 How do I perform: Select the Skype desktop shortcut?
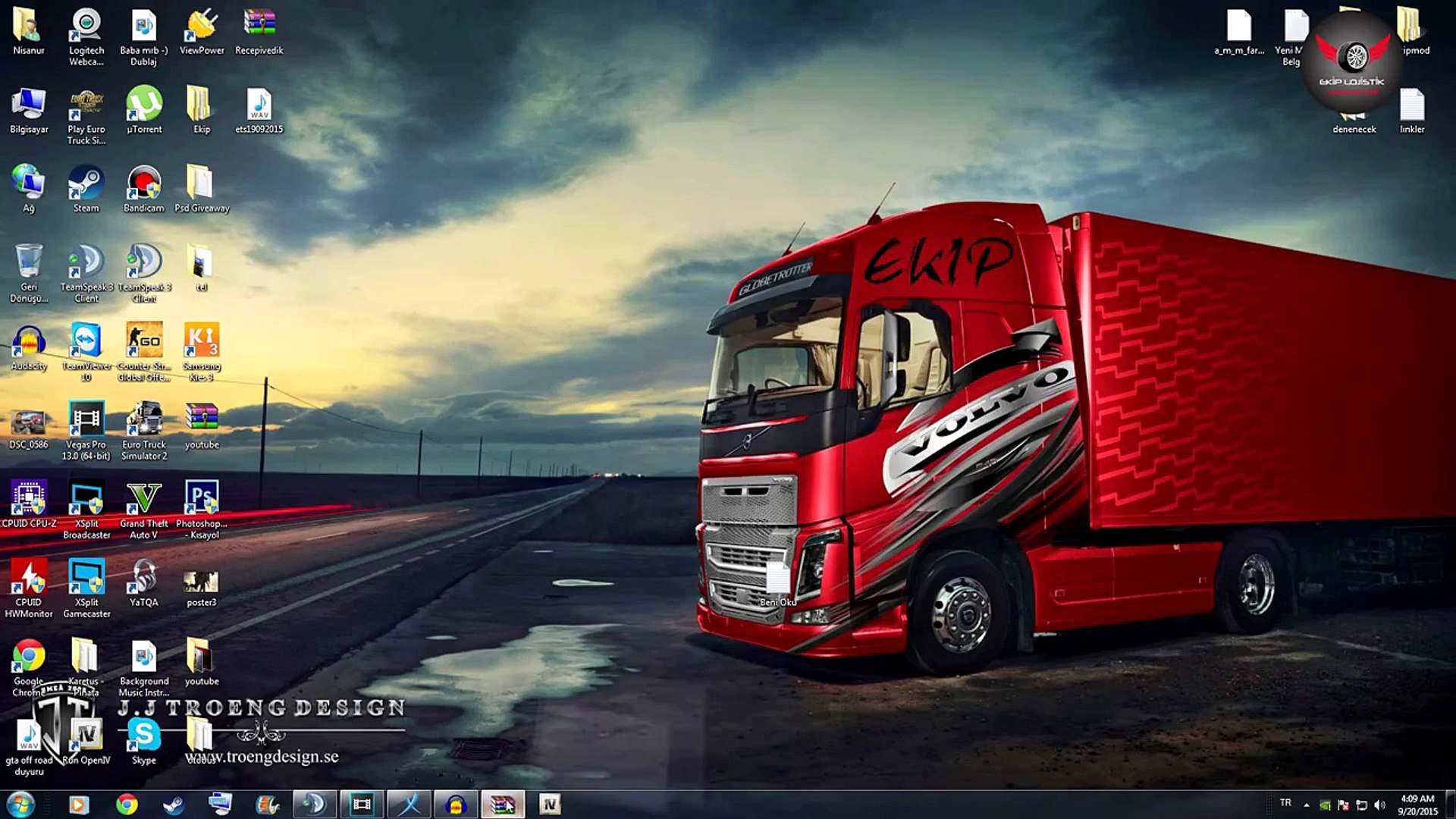(143, 741)
